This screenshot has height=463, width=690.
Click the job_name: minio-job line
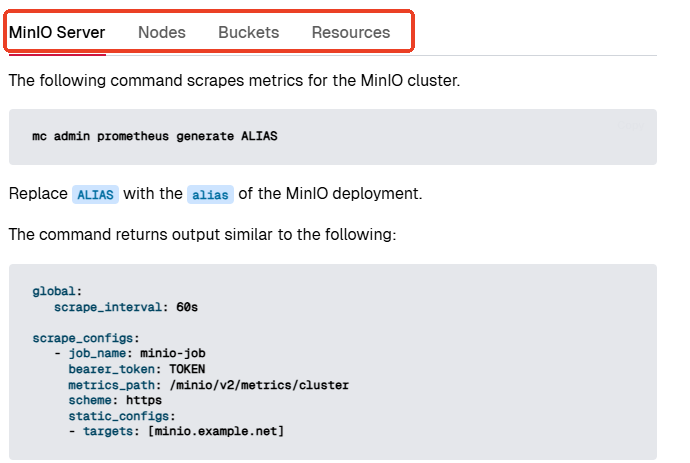click(x=137, y=354)
